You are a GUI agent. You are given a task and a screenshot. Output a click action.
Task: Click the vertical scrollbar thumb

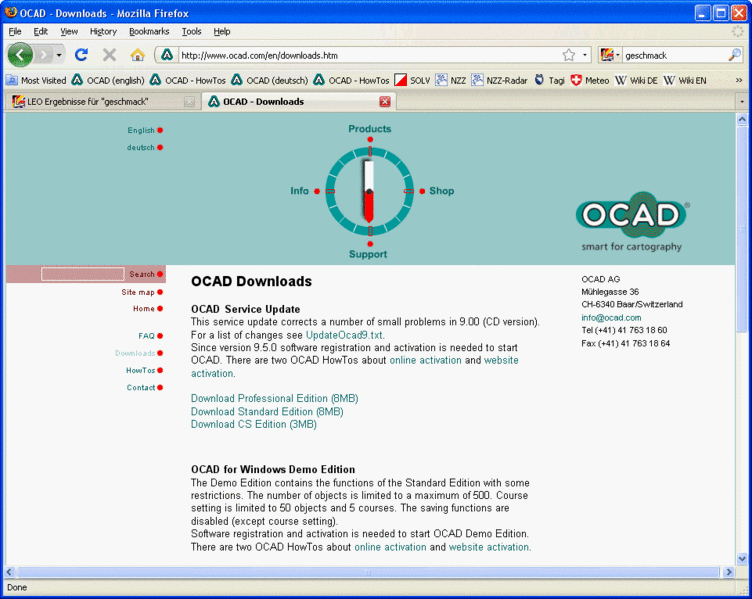tap(742, 229)
